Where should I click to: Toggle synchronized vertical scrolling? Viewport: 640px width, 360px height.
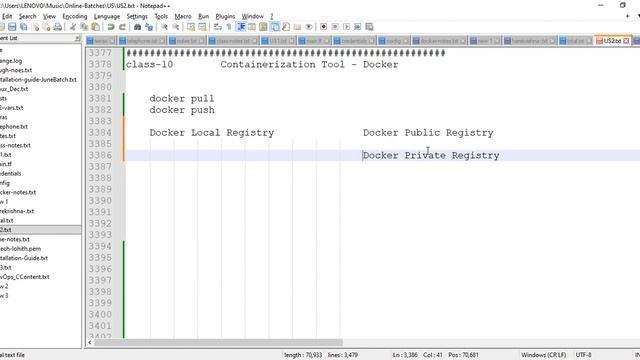[x=191, y=27]
